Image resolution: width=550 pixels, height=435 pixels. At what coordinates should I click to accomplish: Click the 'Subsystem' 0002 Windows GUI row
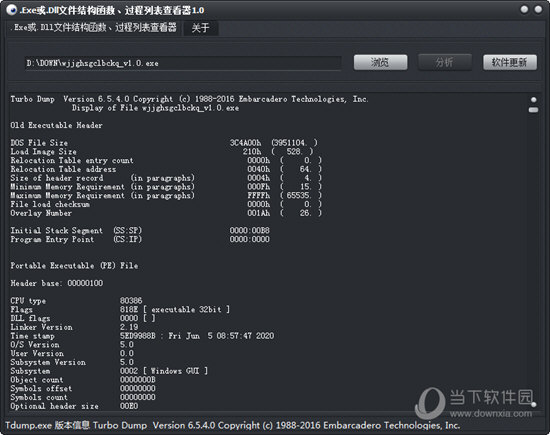(x=109, y=371)
